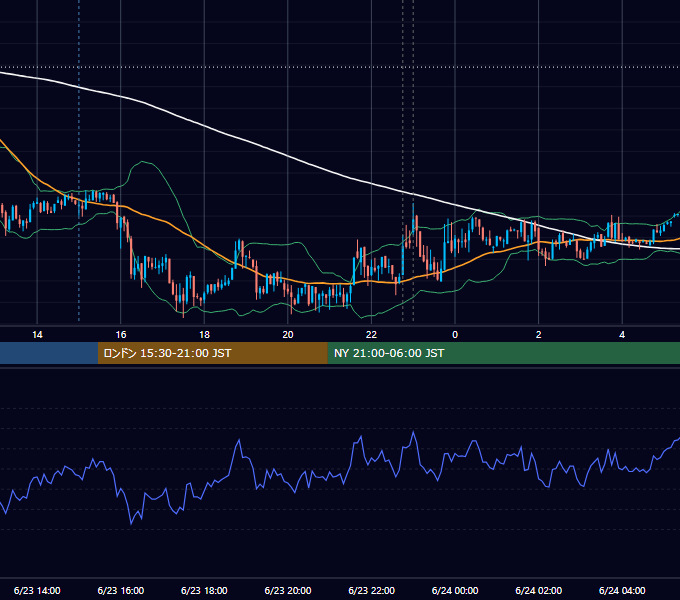
Task: Click the 6/24 04:00 time label
Action: (622, 590)
